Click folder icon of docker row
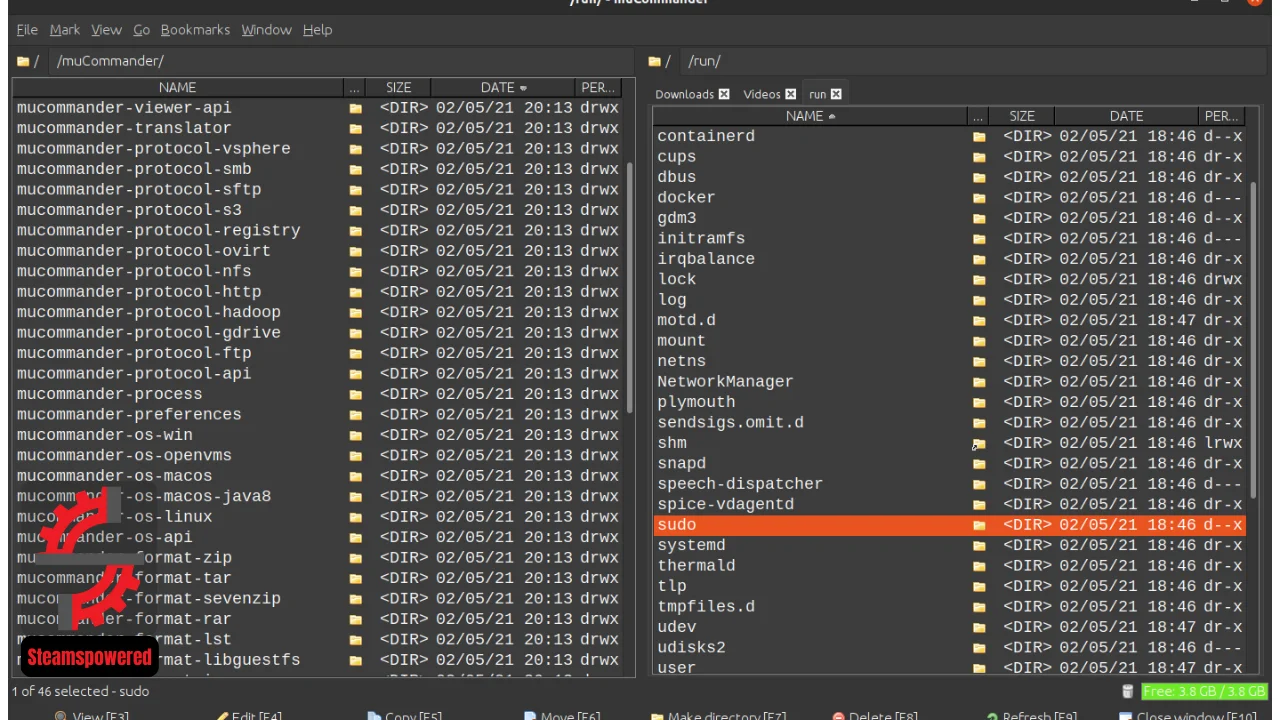 [x=979, y=198]
